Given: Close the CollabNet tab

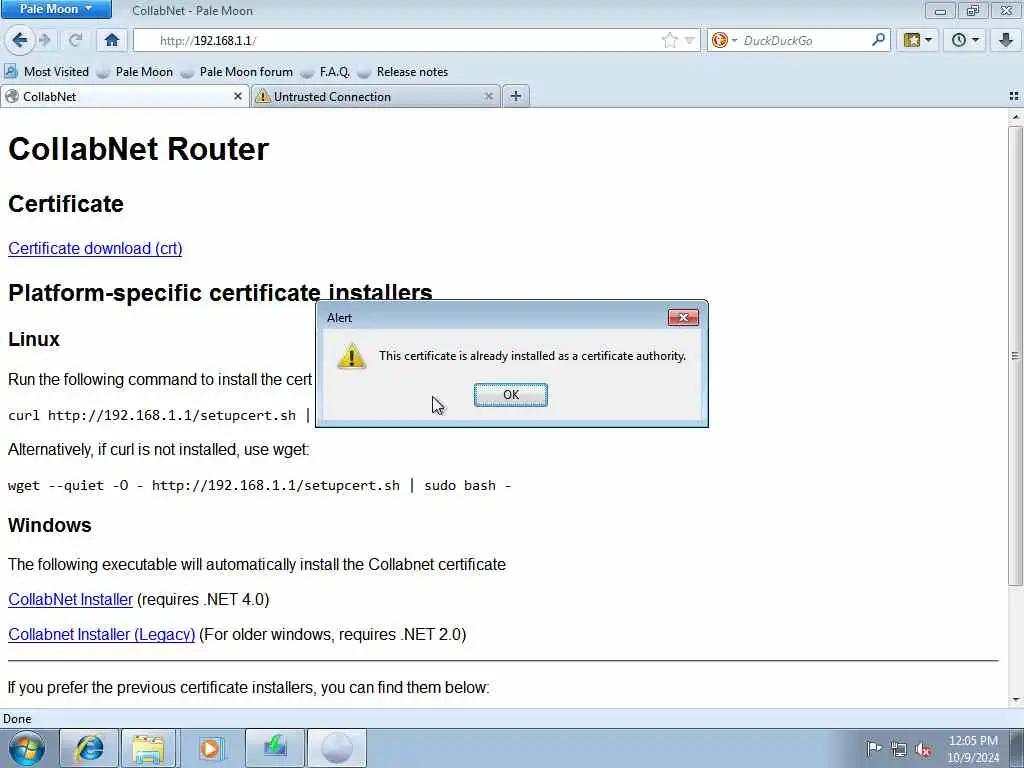Looking at the screenshot, I should click(x=238, y=97).
